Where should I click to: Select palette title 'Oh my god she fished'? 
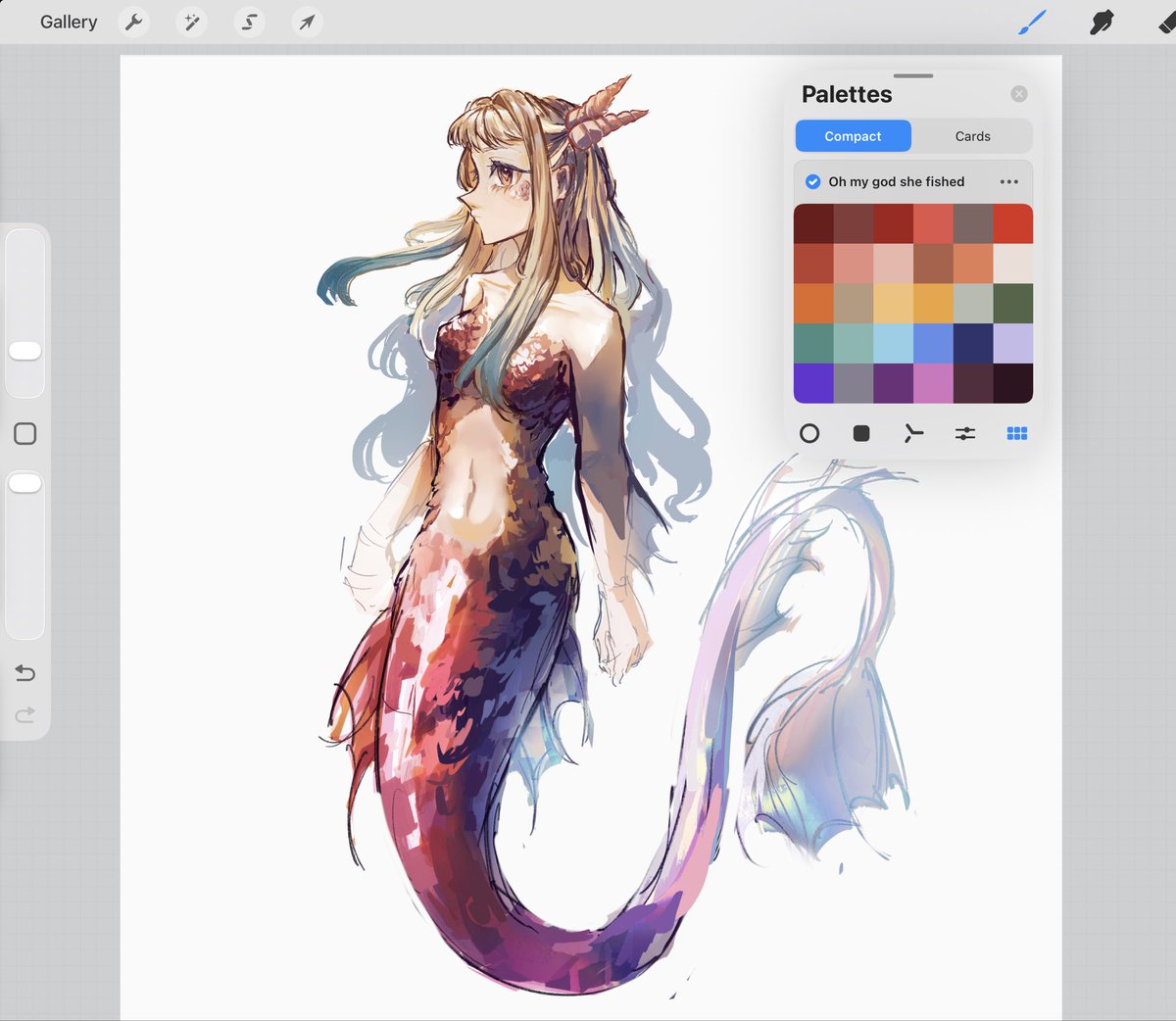pos(897,181)
